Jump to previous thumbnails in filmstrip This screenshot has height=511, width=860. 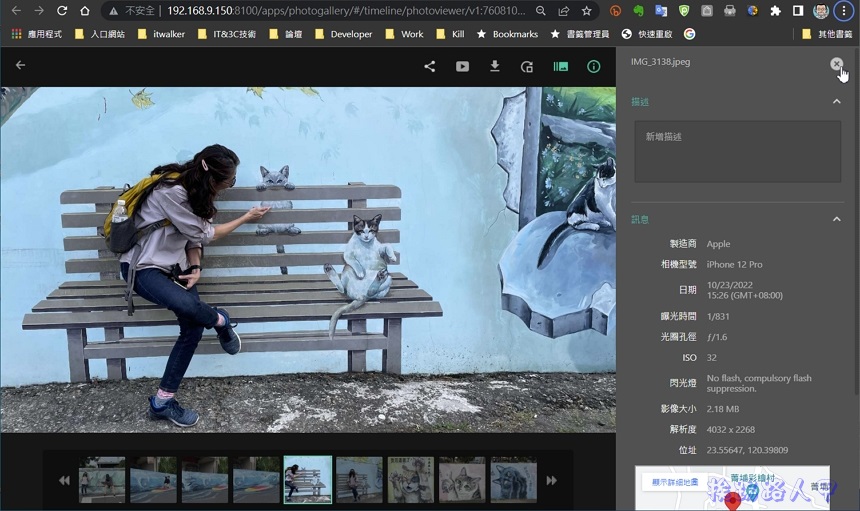[x=64, y=480]
